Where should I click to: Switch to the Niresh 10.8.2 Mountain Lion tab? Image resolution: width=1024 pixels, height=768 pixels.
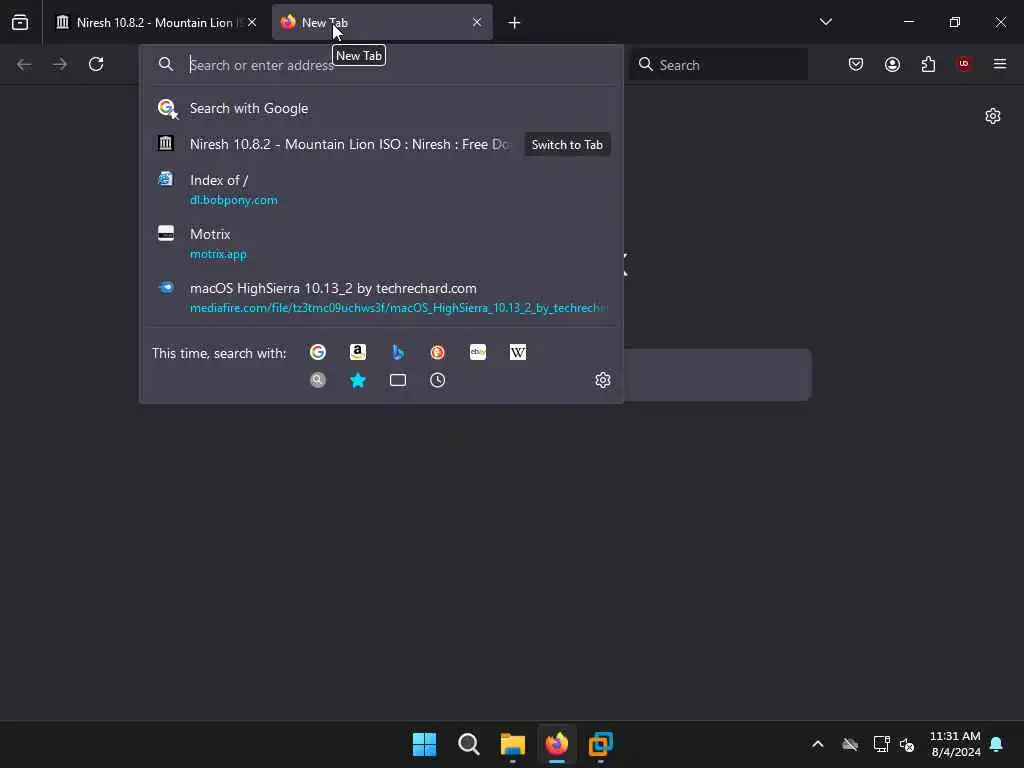click(x=155, y=22)
